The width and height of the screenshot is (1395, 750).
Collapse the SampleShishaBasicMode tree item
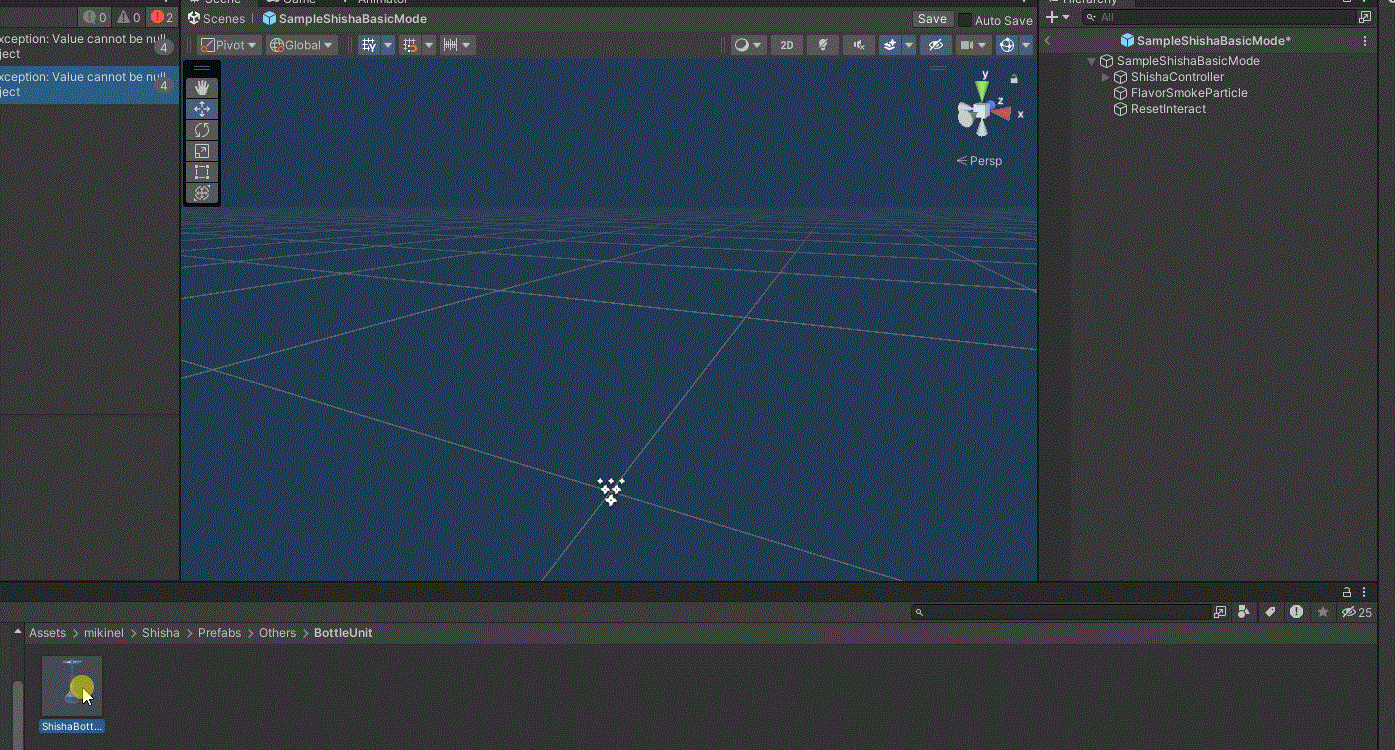(1092, 61)
